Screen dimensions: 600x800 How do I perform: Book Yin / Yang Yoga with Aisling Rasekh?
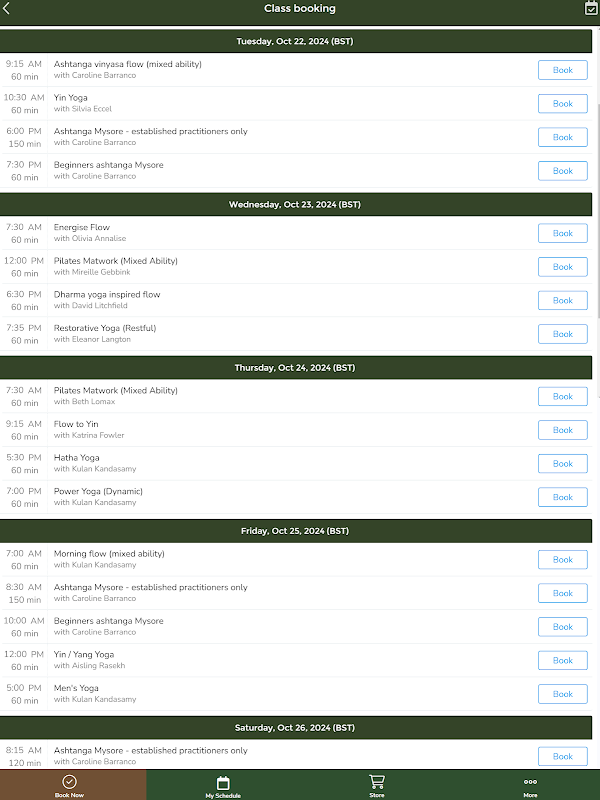[562, 660]
